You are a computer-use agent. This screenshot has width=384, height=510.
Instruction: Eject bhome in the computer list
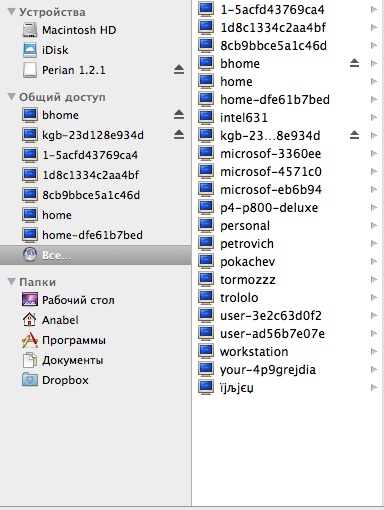click(x=354, y=63)
